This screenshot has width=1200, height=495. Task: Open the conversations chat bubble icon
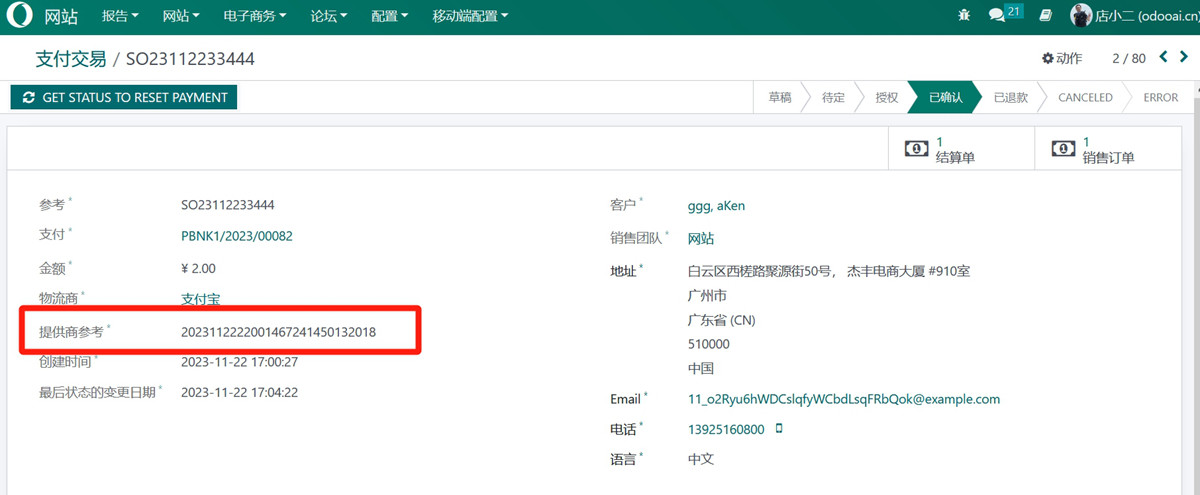[x=997, y=16]
